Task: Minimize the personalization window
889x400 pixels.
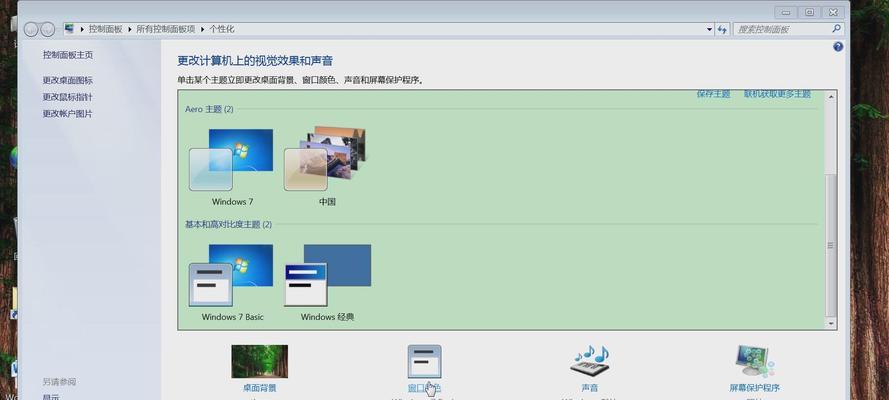Action: pyautogui.click(x=785, y=12)
